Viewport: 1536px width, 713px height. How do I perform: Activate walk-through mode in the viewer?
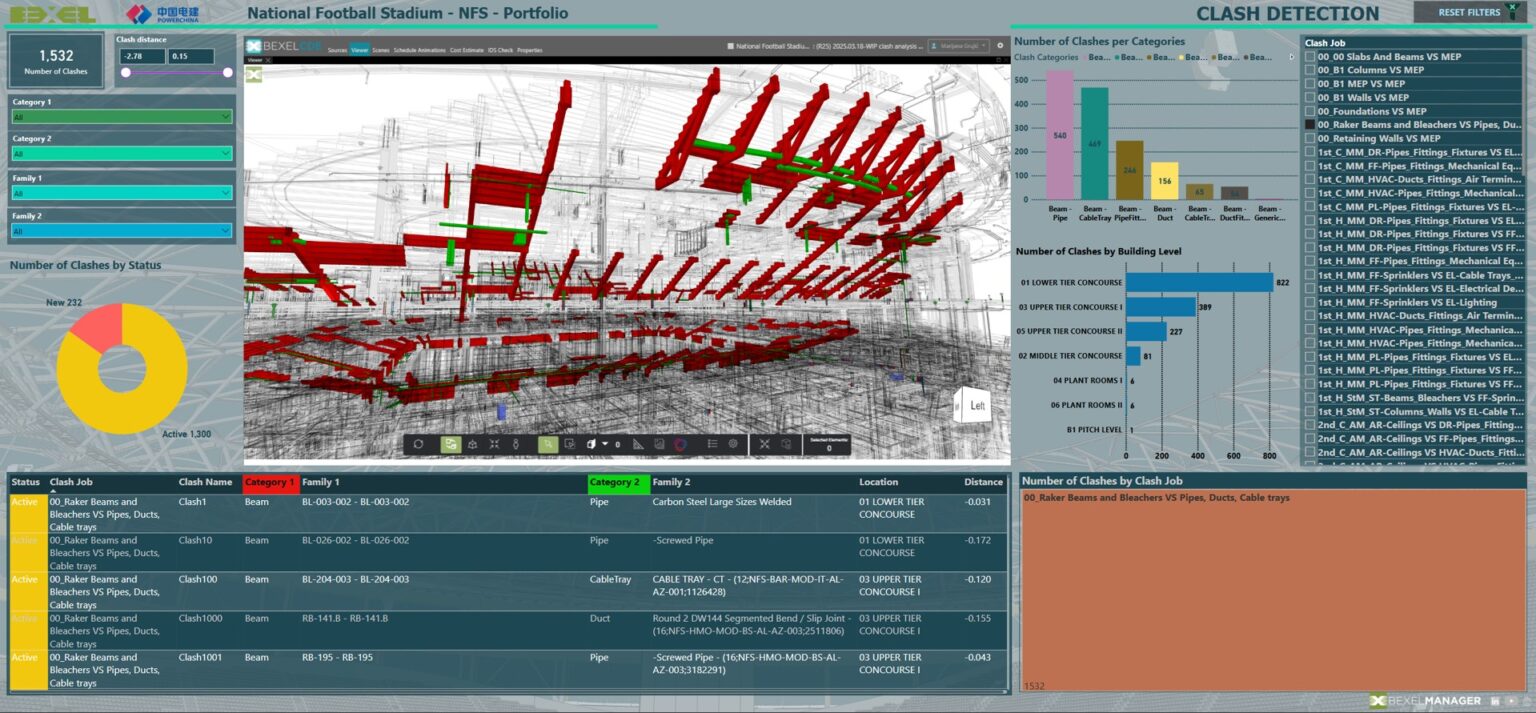click(x=516, y=443)
